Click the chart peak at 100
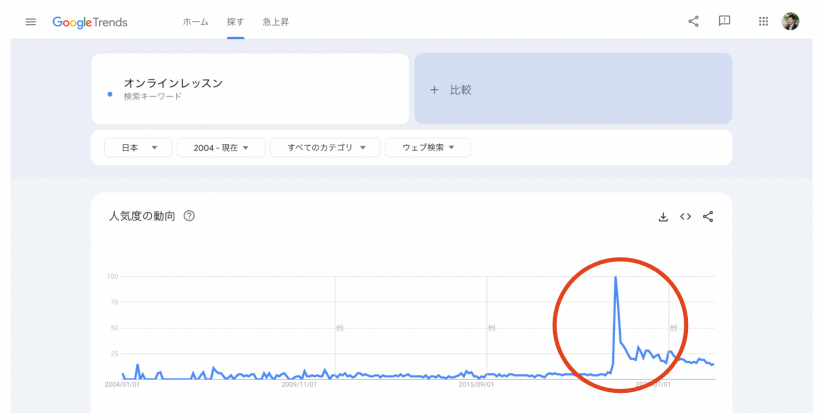This screenshot has width=822, height=420. click(615, 277)
